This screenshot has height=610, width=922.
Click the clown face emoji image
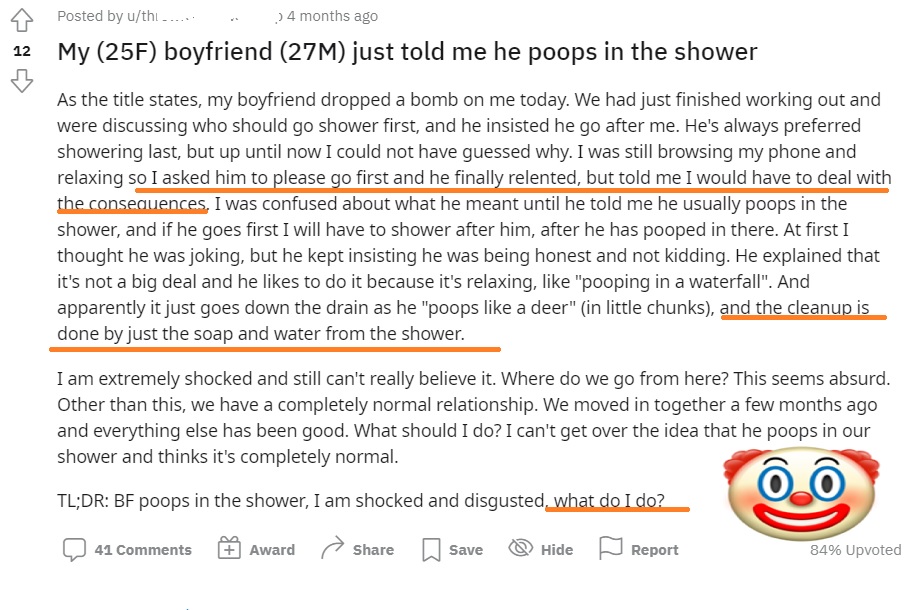[801, 492]
